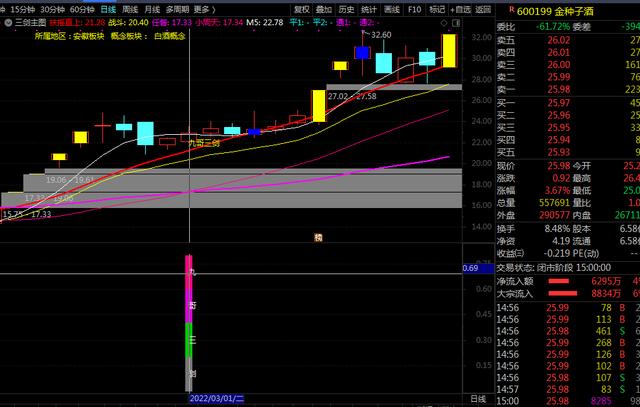Open the F10 company info button

[x=415, y=8]
